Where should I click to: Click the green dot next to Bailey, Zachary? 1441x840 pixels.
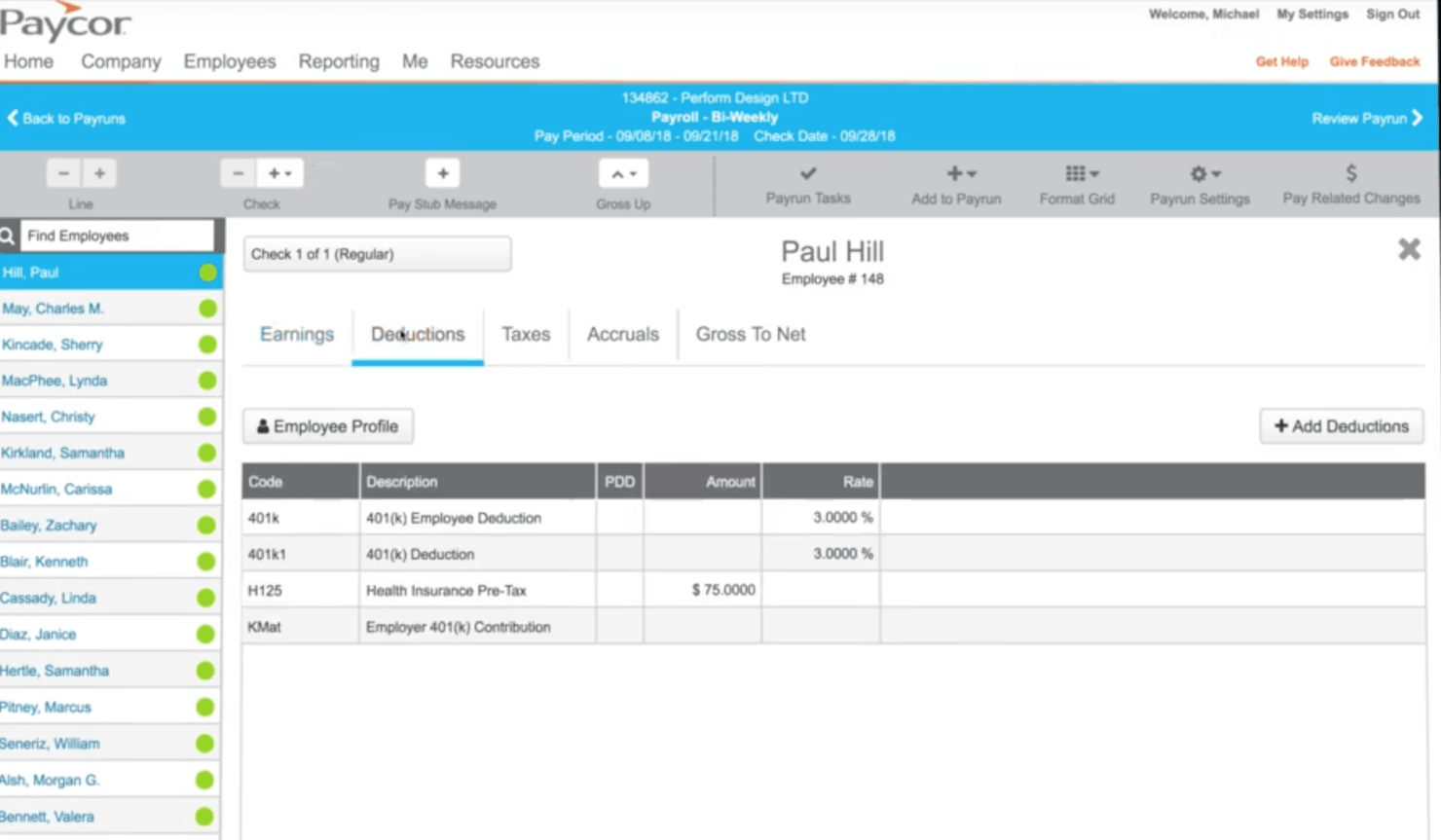pos(207,525)
